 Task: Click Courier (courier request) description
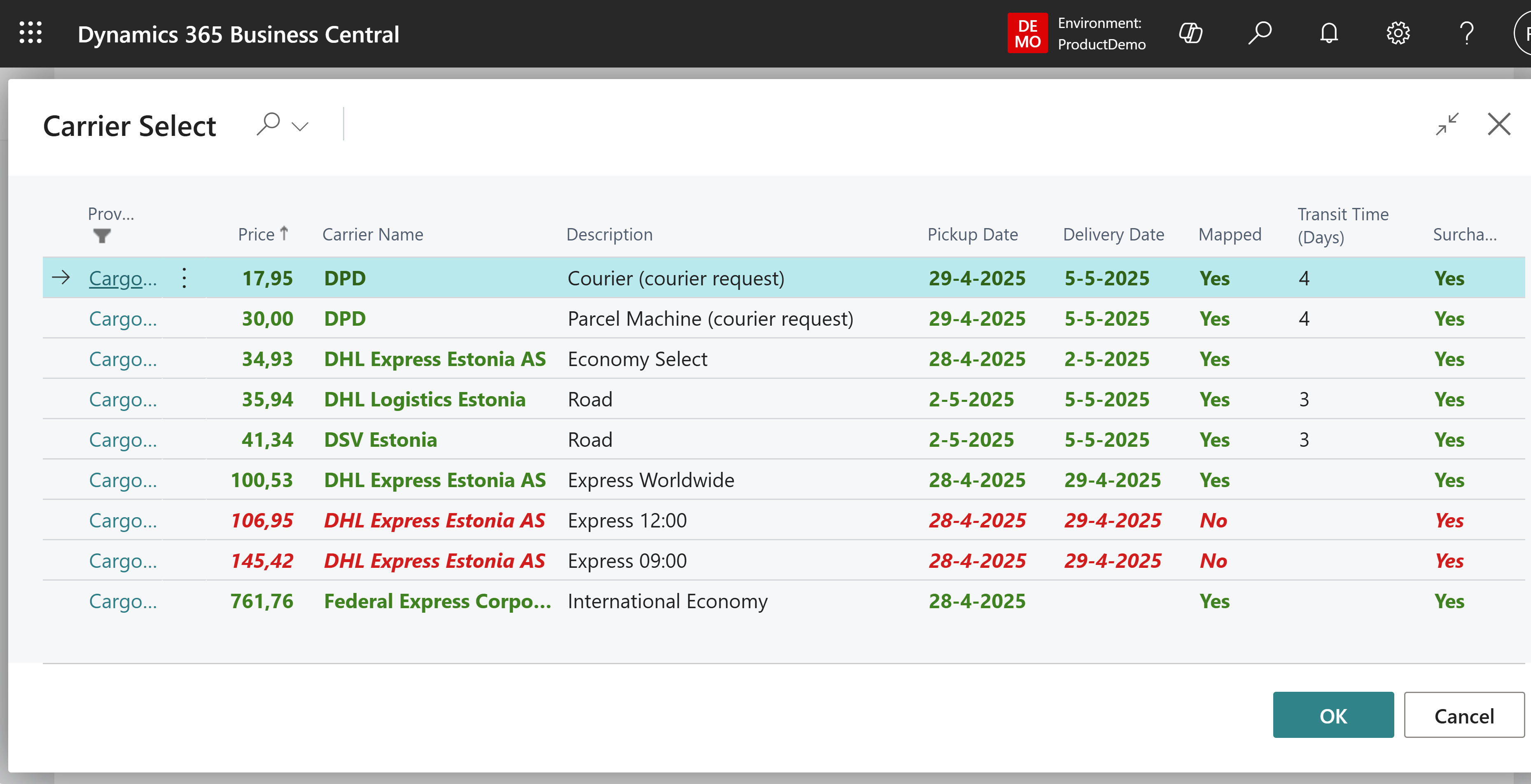tap(676, 278)
